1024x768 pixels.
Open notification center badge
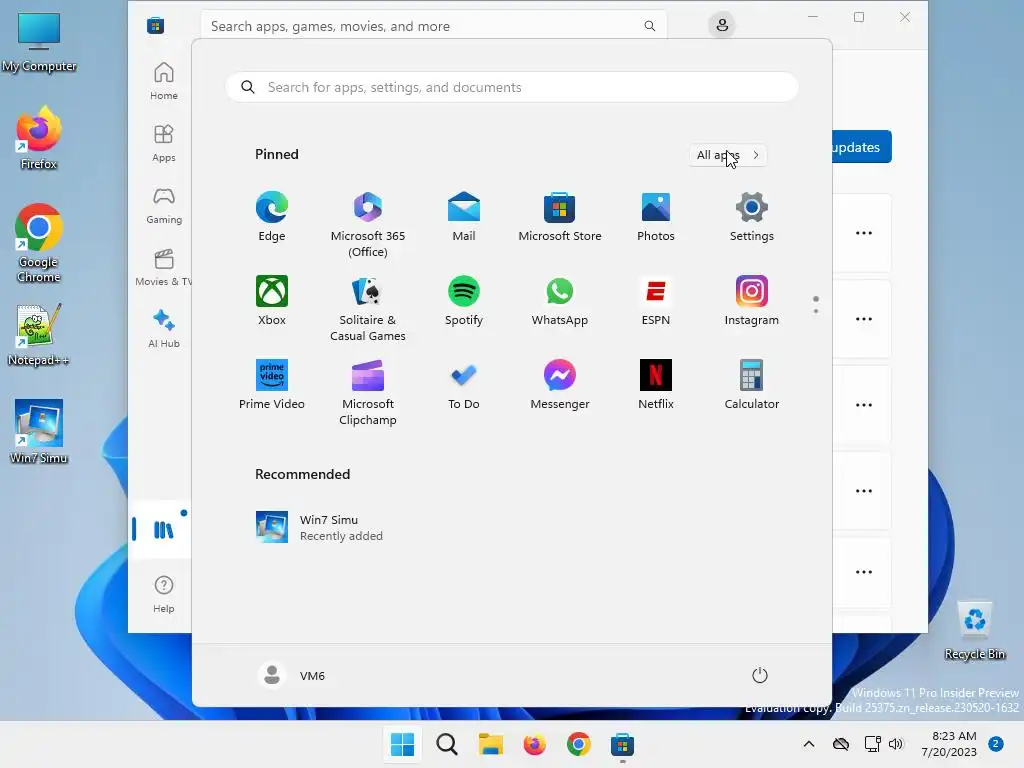point(996,744)
